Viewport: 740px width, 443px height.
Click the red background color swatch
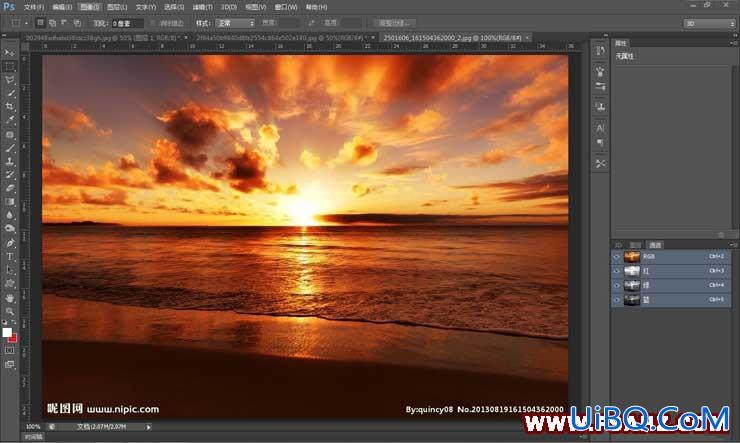[14, 339]
